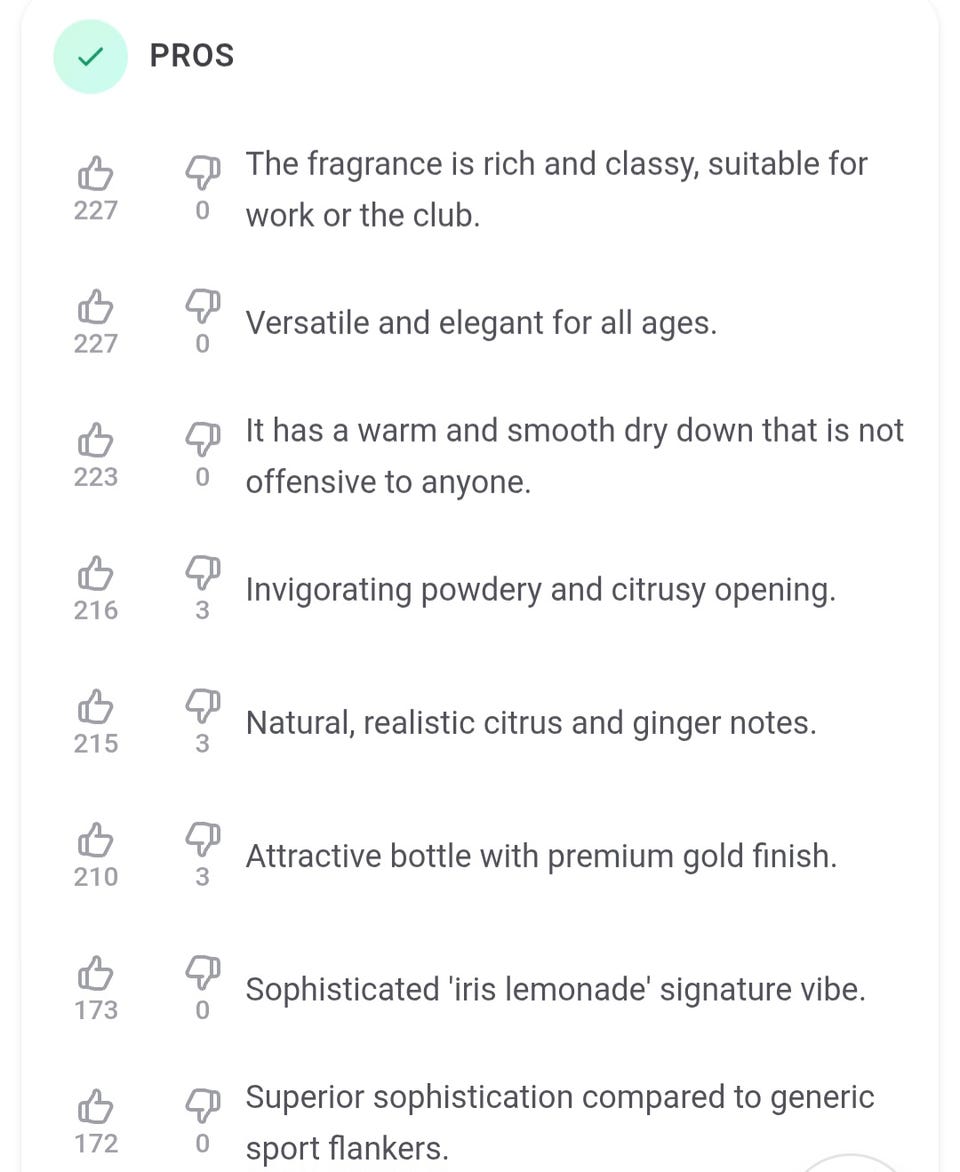The height and width of the screenshot is (1172, 960).
Task: Upvote 'Invigorating powdery and citrusy opening'
Action: 95,573
